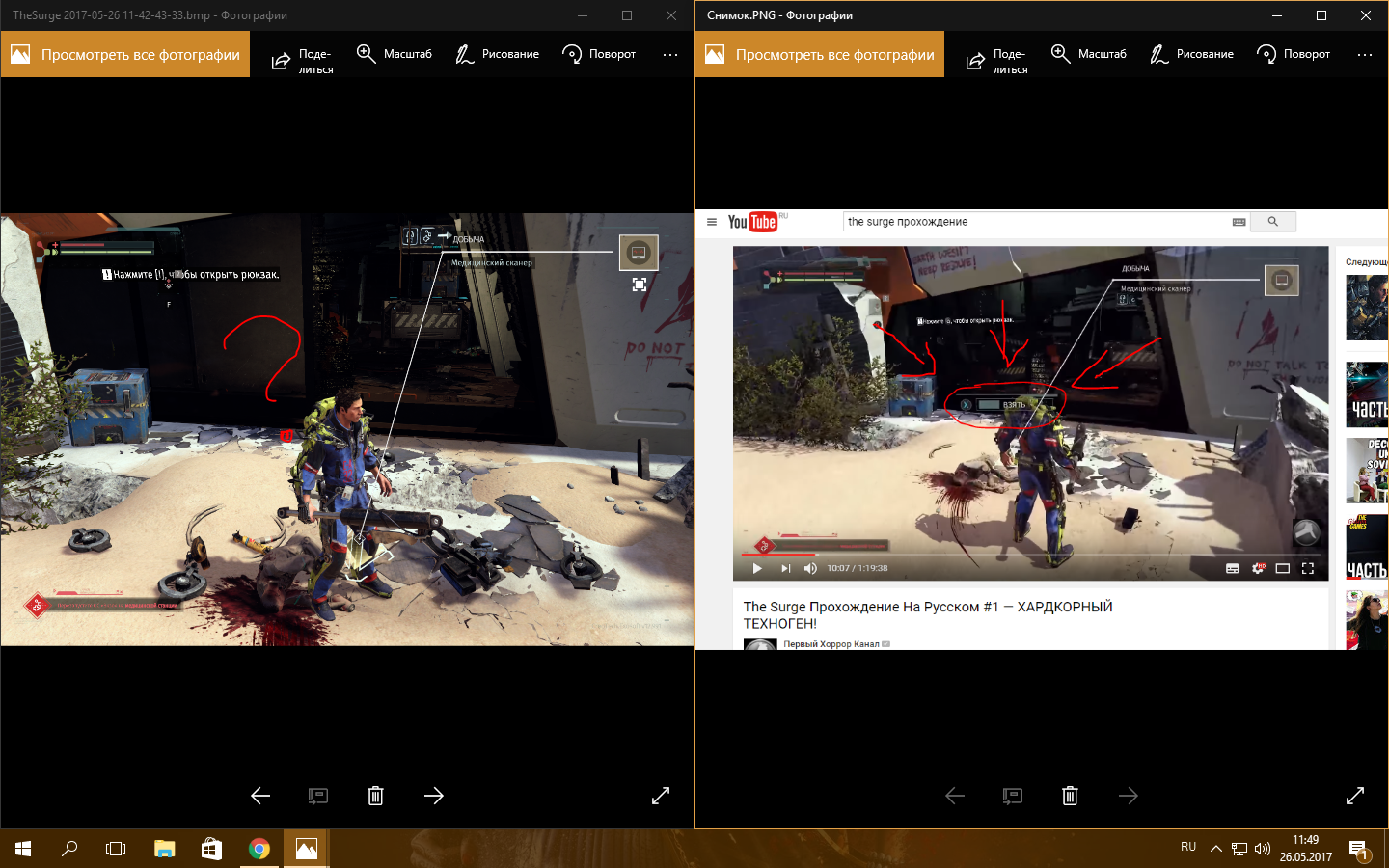Start a slideshow in the TheSurge window
The width and height of the screenshot is (1389, 868).
(x=318, y=796)
